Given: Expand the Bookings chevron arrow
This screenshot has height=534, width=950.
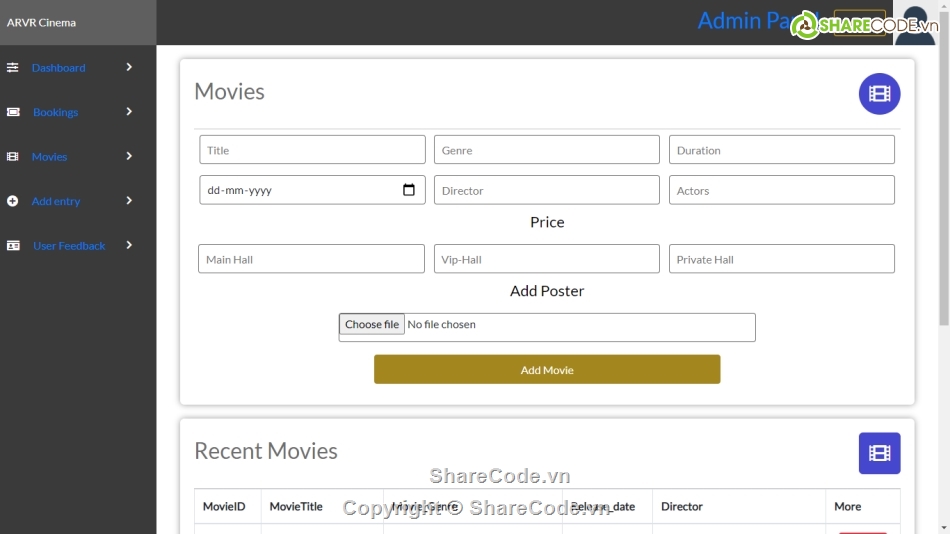Looking at the screenshot, I should pyautogui.click(x=129, y=112).
